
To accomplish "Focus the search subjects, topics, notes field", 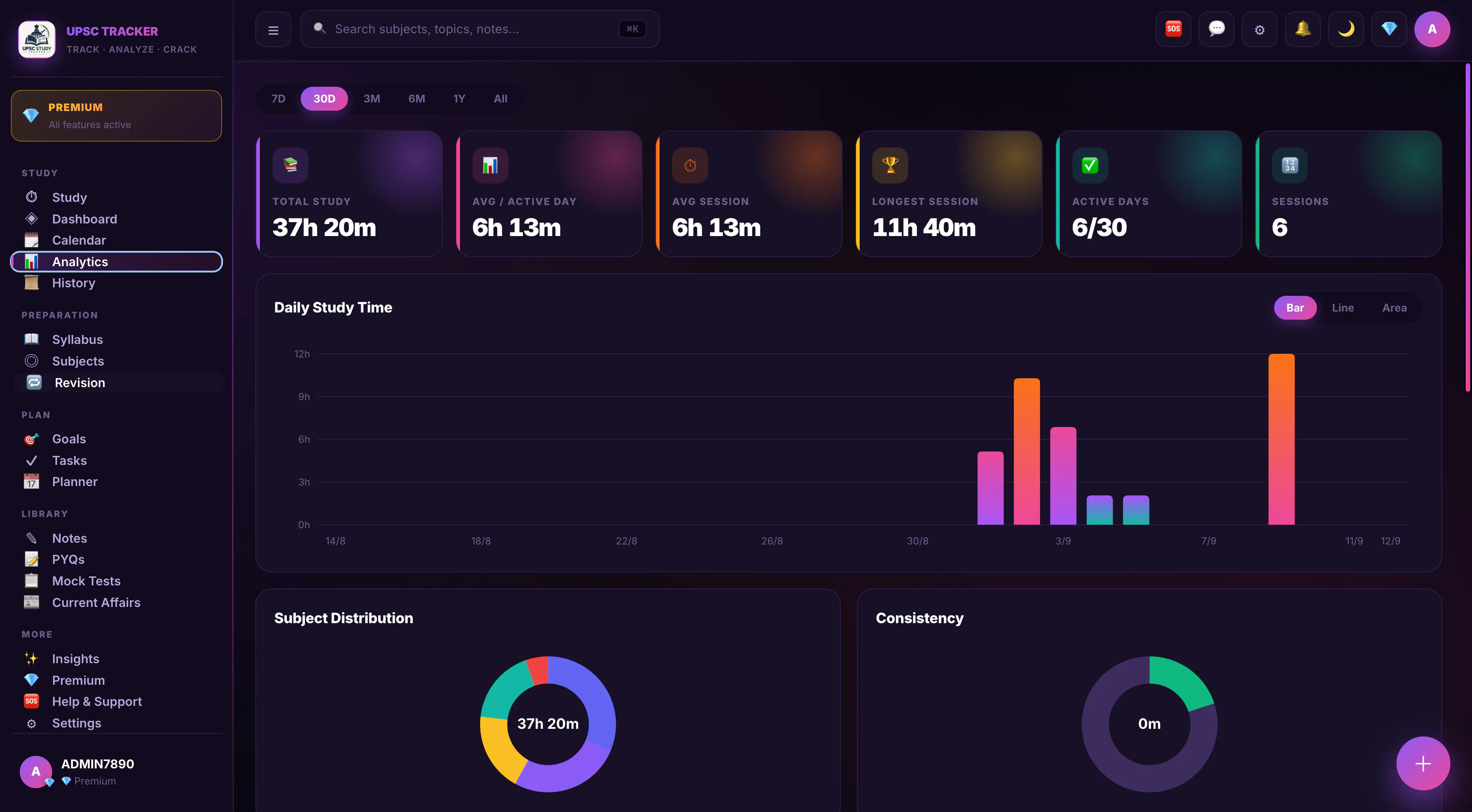I will point(480,29).
